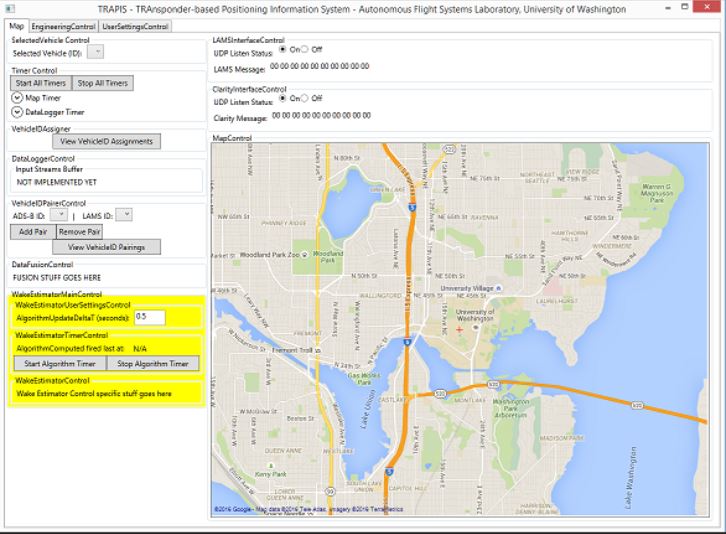
Task: Open the UserSettingsControl tab
Action: (135, 27)
